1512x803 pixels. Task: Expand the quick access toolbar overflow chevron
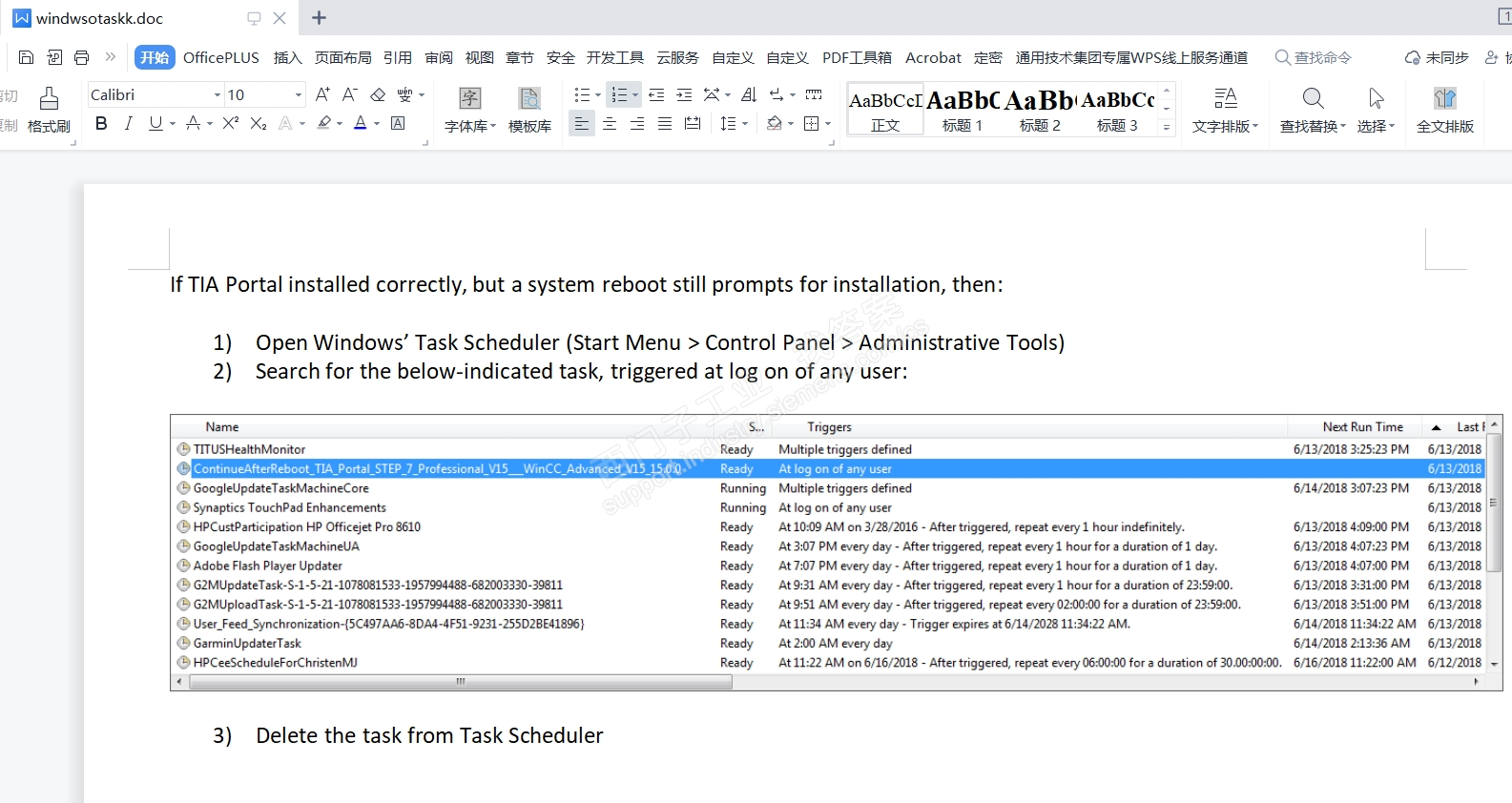(x=111, y=57)
